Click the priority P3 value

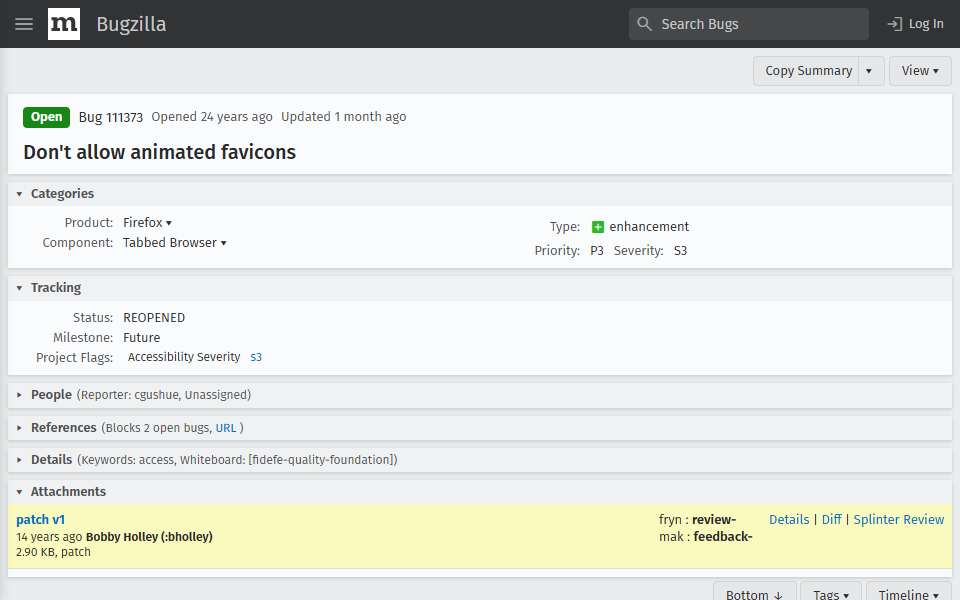point(597,251)
